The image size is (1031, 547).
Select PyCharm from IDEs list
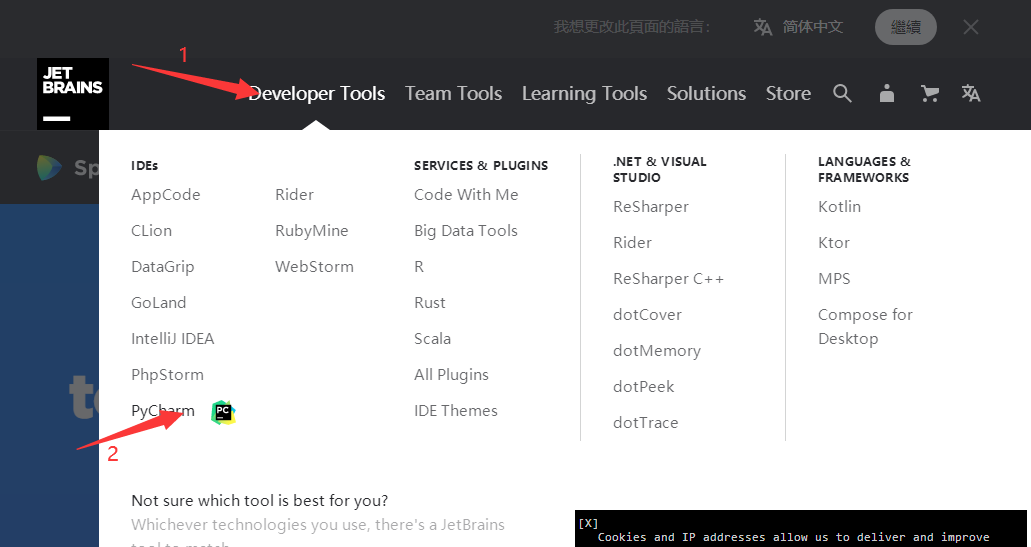tap(163, 411)
